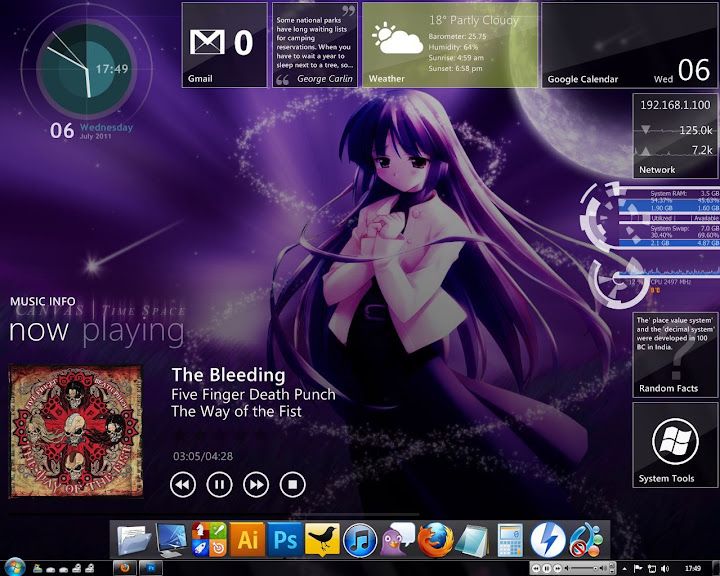Open the notepad icon in the dock
720x576 pixels.
[472, 540]
